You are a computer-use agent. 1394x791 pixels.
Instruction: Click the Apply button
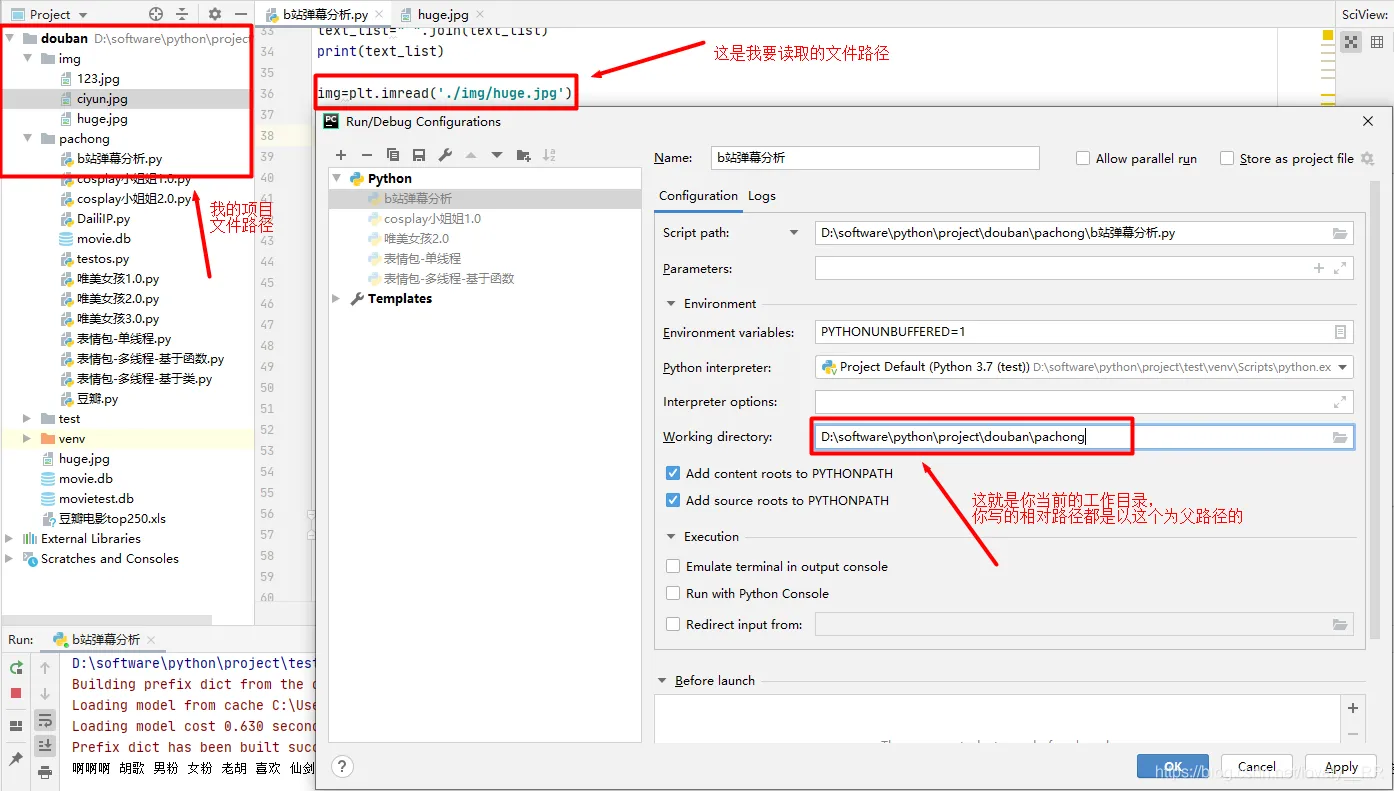(1341, 767)
